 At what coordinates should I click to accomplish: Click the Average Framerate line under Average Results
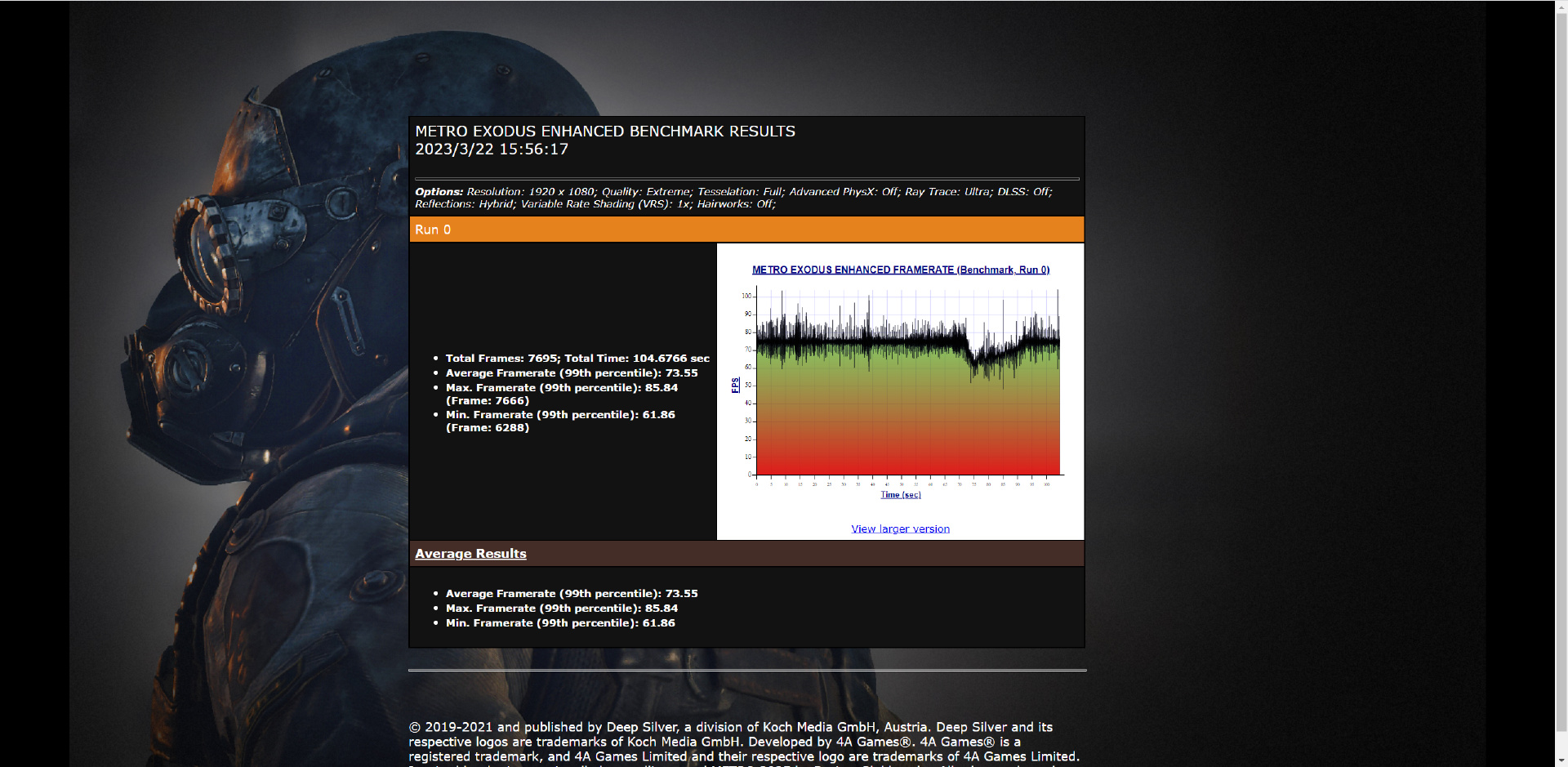click(572, 594)
